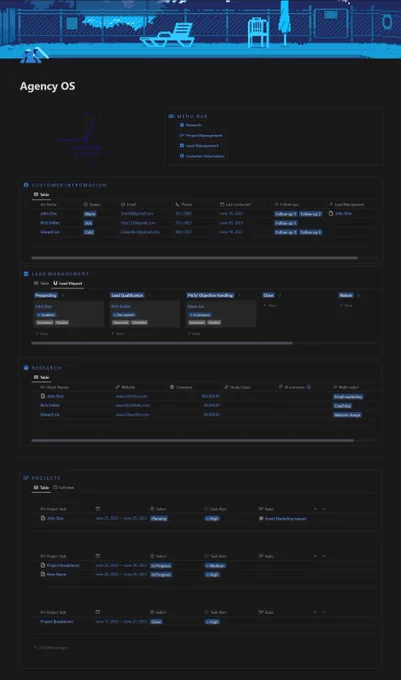Click Follow-up 2 tag in John Doe row

pos(310,214)
